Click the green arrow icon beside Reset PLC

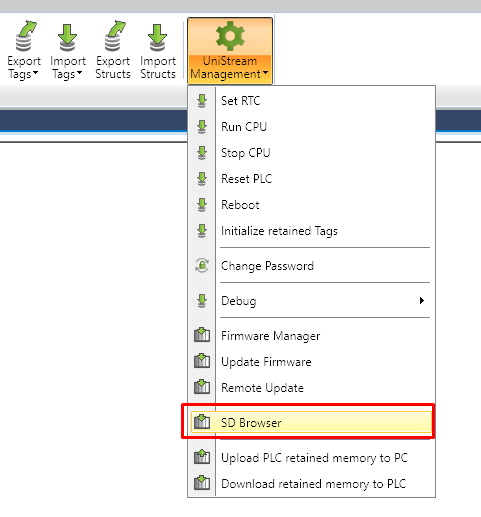tap(202, 179)
